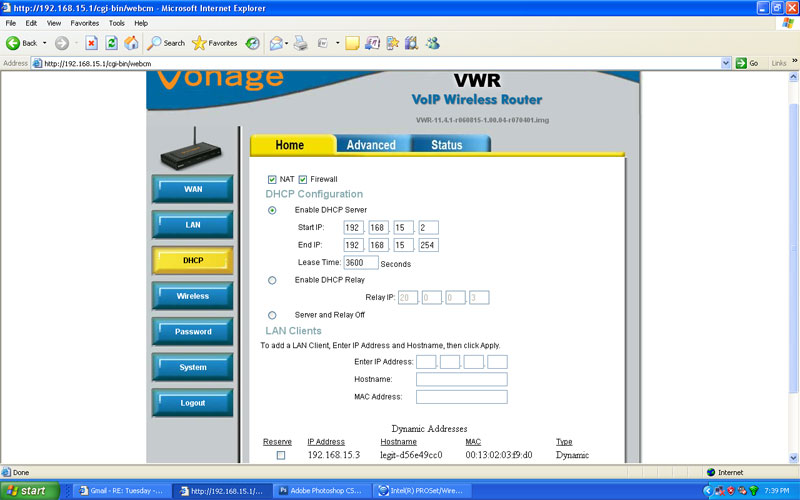Click the Lease Time input field
800x500 pixels.
(x=361, y=262)
